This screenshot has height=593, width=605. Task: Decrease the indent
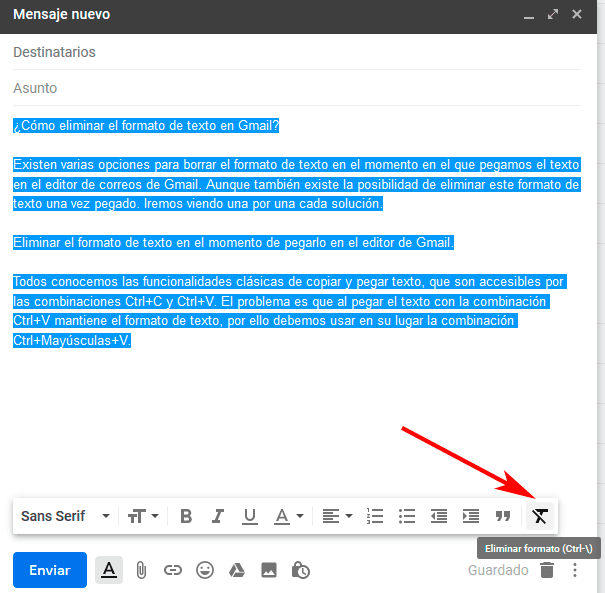pyautogui.click(x=439, y=516)
